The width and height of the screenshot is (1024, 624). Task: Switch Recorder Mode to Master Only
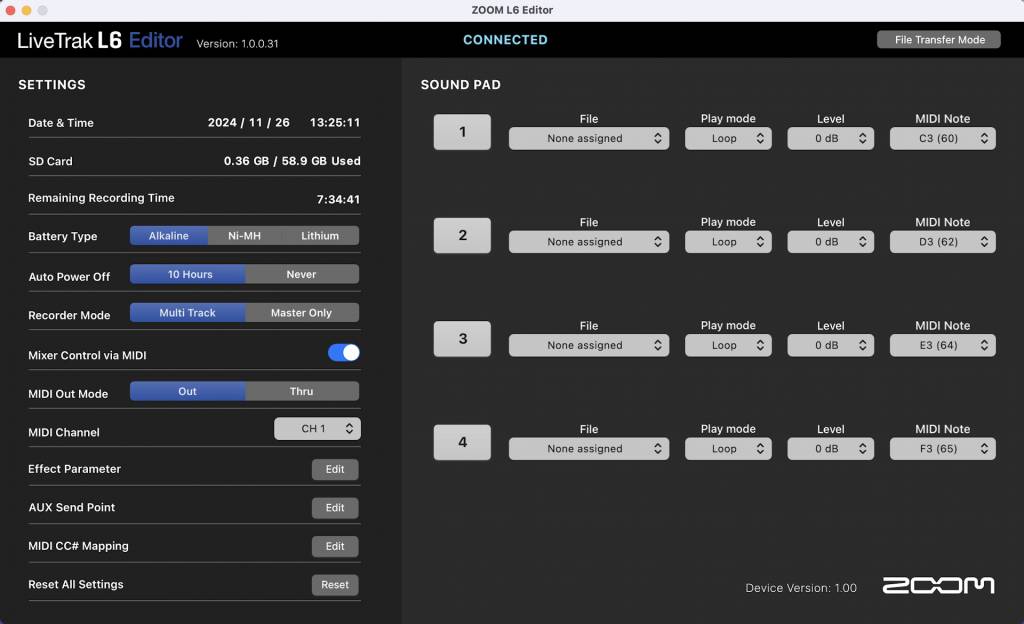[302, 312]
